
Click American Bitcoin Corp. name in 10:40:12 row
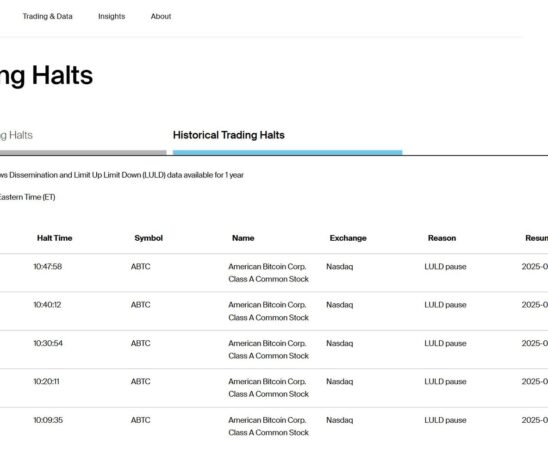click(x=268, y=311)
